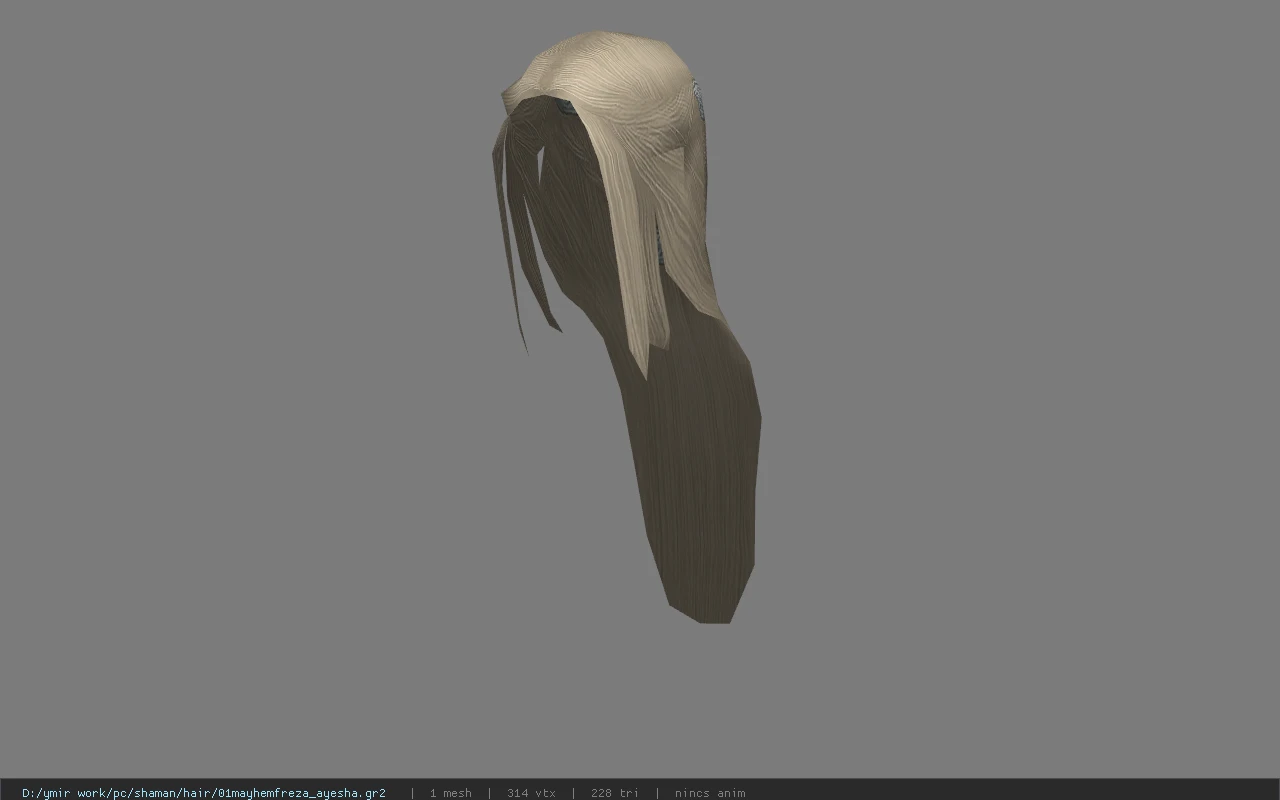Click the separator between path and mesh count
This screenshot has width=1280, height=800.
[x=412, y=793]
